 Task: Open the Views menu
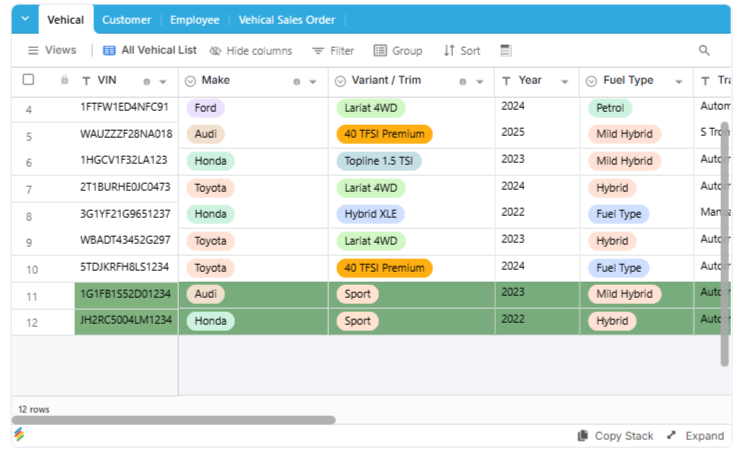click(x=52, y=50)
